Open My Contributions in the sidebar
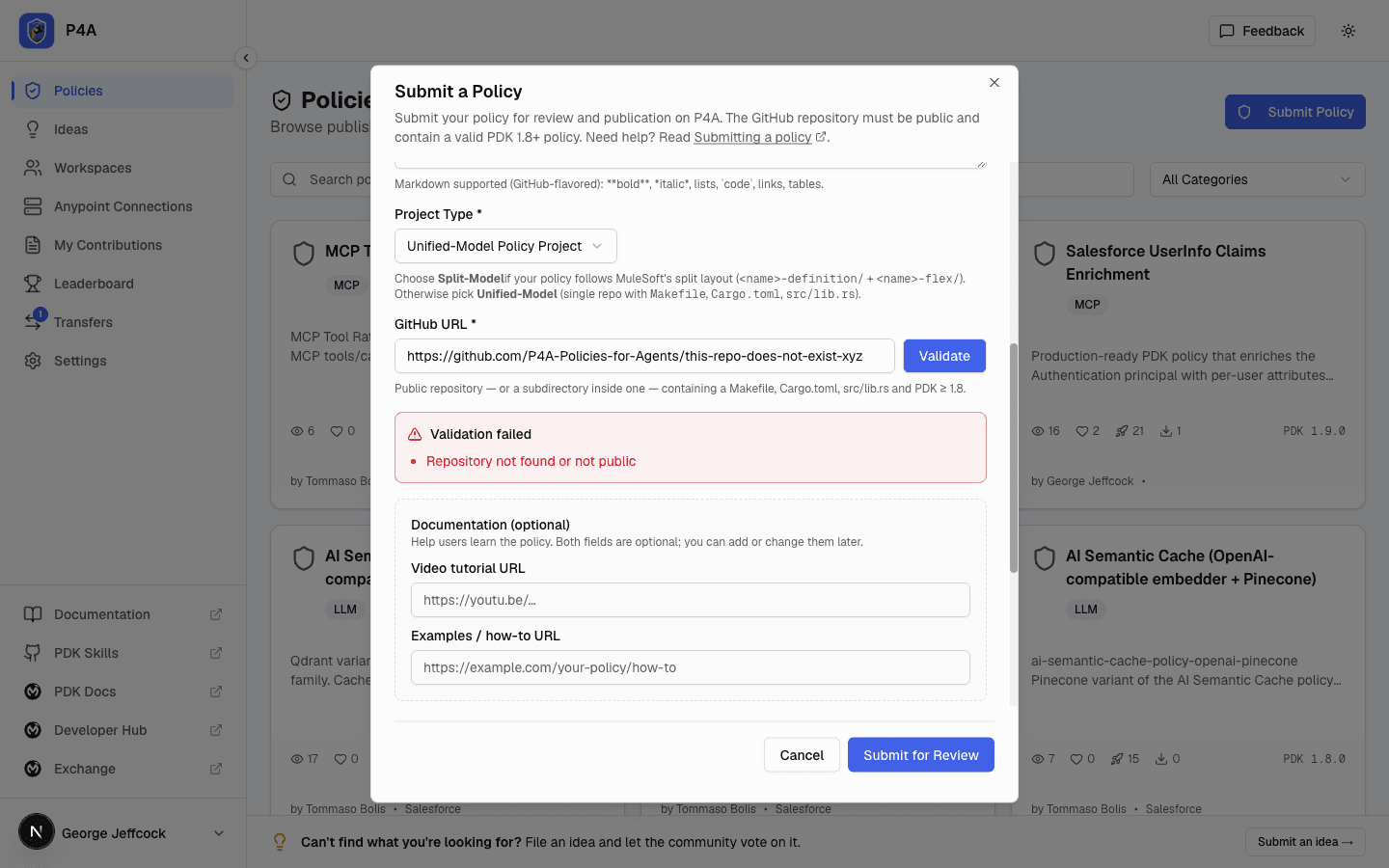Screen dimensions: 1389x868 pyautogui.click(x=123, y=245)
